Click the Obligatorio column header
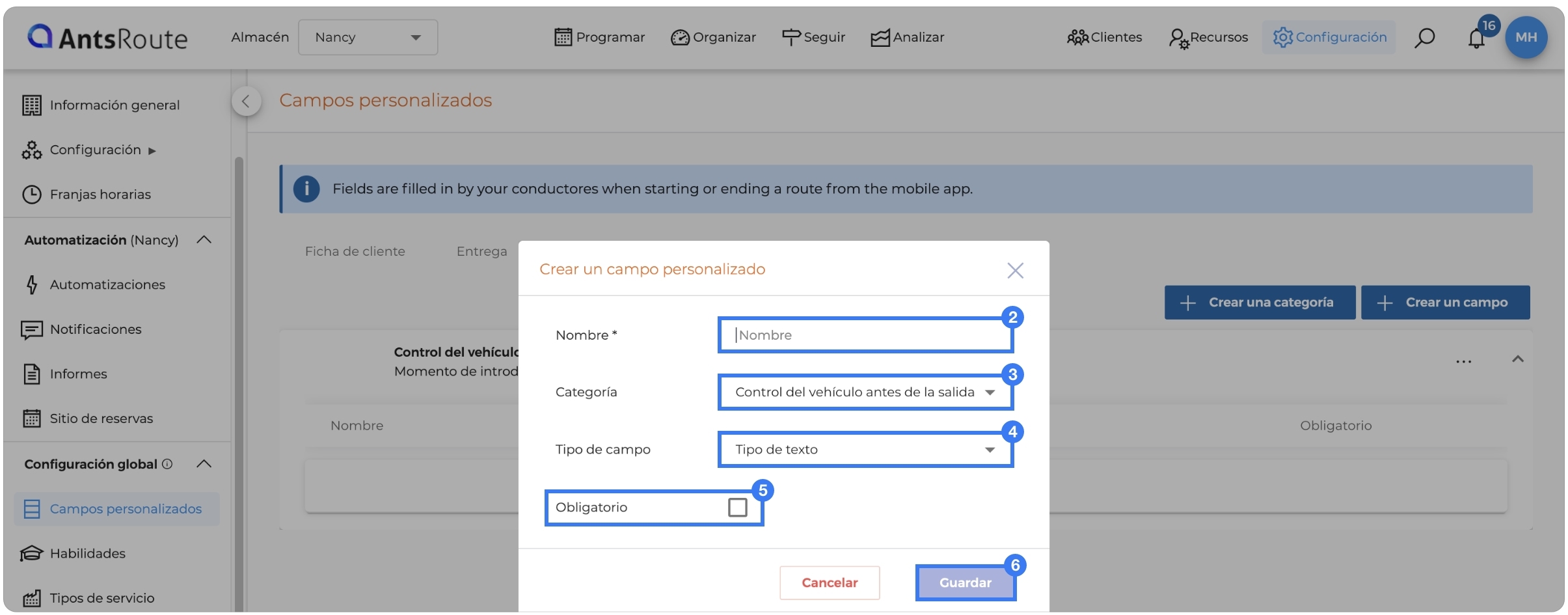The width and height of the screenshot is (1568, 615). [x=1336, y=426]
